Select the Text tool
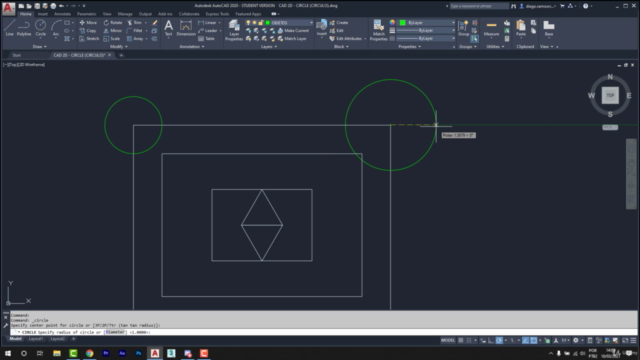The height and width of the screenshot is (360, 640). (x=168, y=28)
